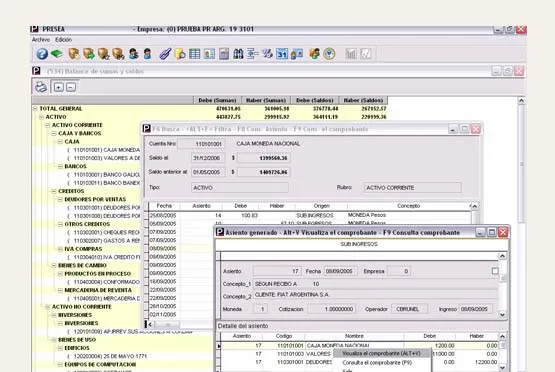Collapse the ACTIVO CORRIENTE node
The image size is (555, 372).
tap(47, 125)
